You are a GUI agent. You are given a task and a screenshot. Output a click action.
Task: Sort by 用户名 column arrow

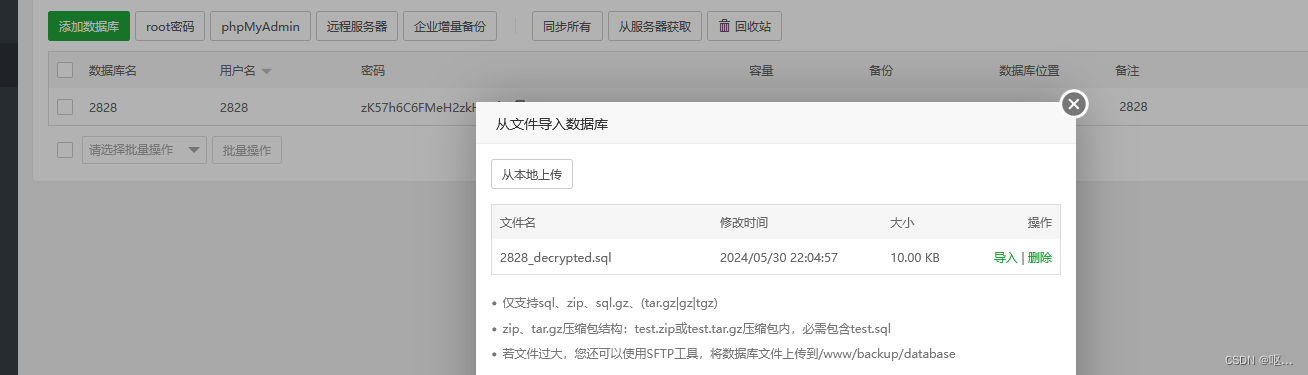pyautogui.click(x=267, y=71)
